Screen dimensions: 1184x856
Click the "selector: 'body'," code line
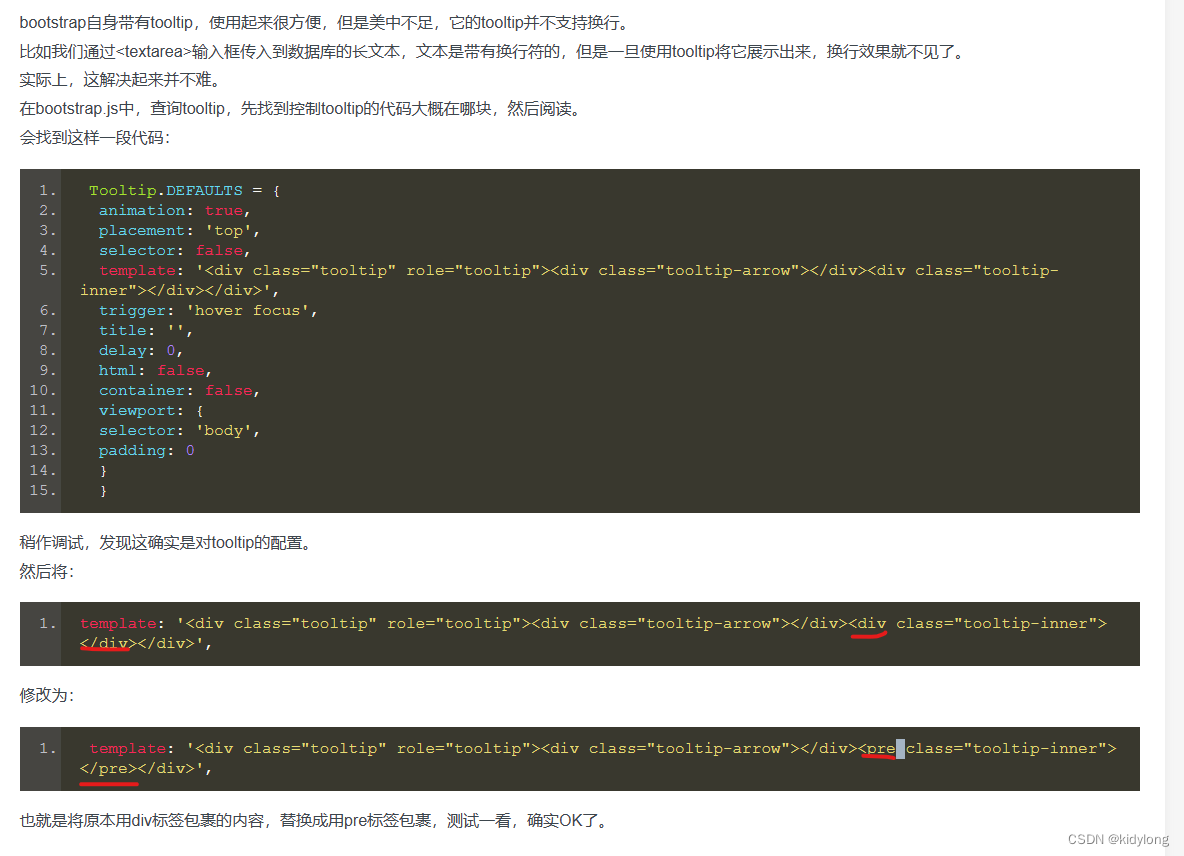click(x=179, y=430)
